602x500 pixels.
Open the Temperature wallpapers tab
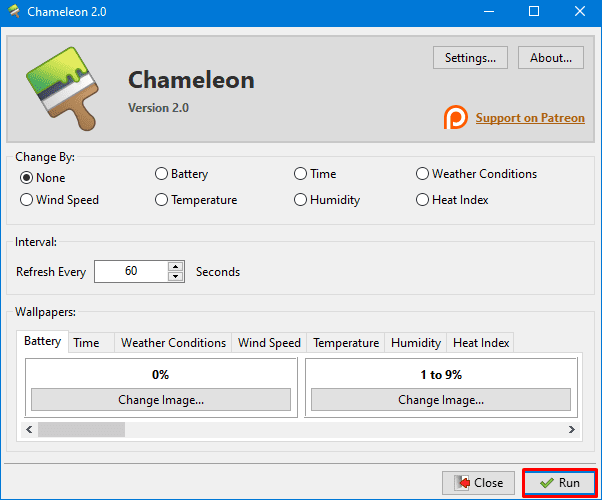(346, 343)
